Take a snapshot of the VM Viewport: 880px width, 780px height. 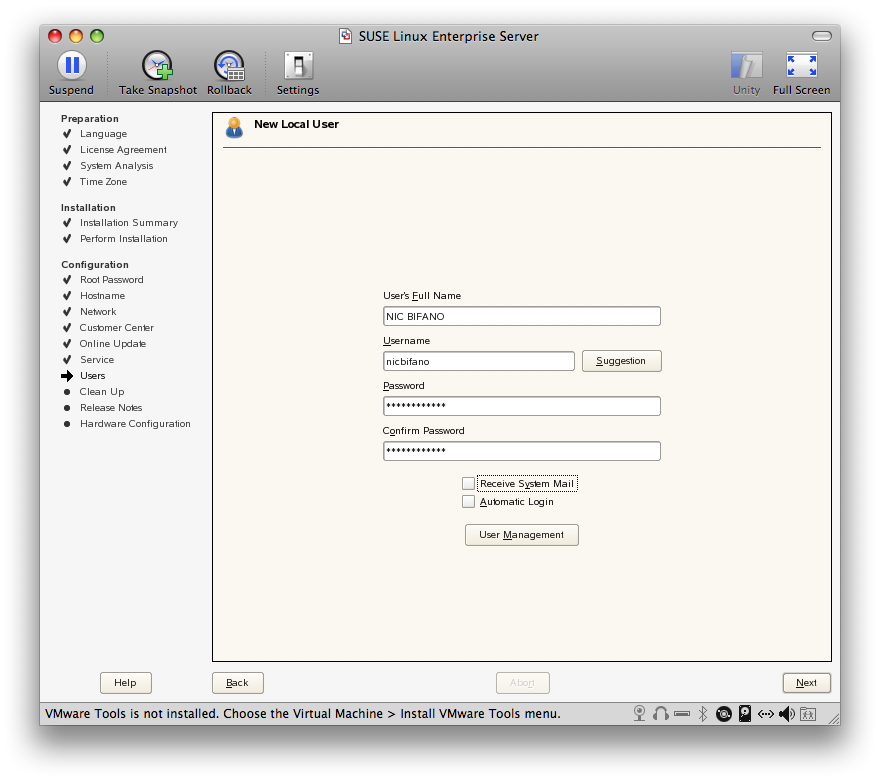pyautogui.click(x=158, y=67)
